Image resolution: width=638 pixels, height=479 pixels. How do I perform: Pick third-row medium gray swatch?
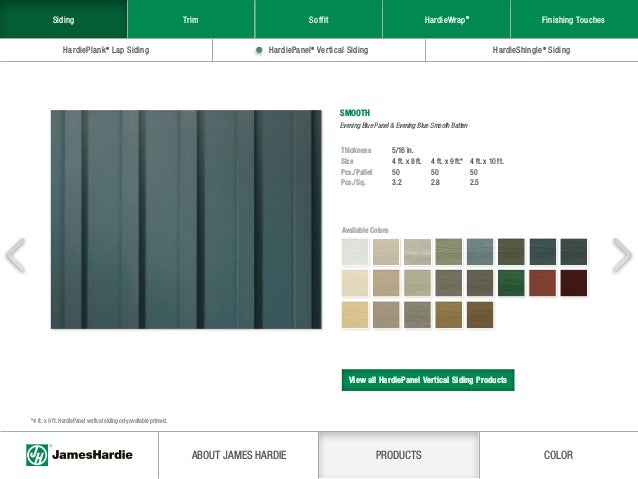coord(417,315)
